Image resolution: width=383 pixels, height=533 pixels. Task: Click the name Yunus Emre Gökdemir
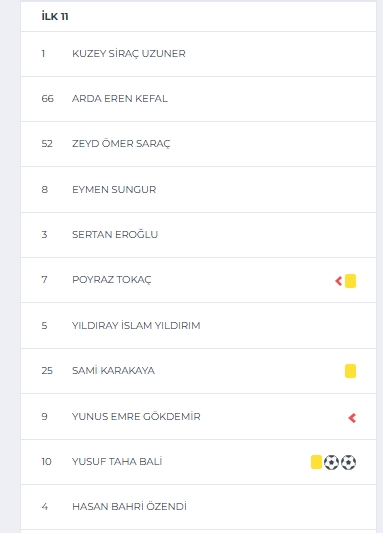click(x=136, y=416)
